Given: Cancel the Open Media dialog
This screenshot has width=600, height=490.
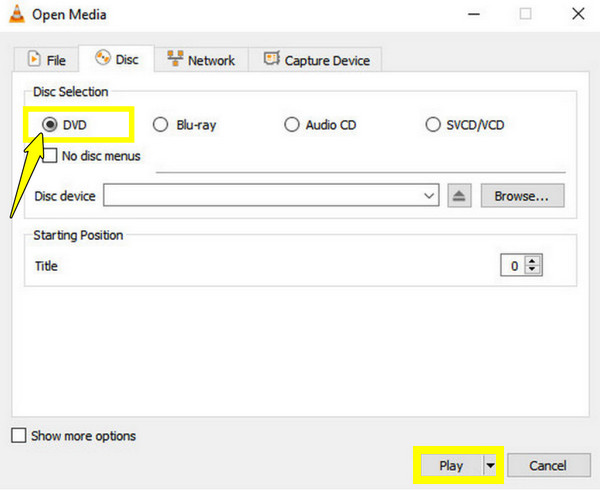Looking at the screenshot, I should (x=549, y=466).
